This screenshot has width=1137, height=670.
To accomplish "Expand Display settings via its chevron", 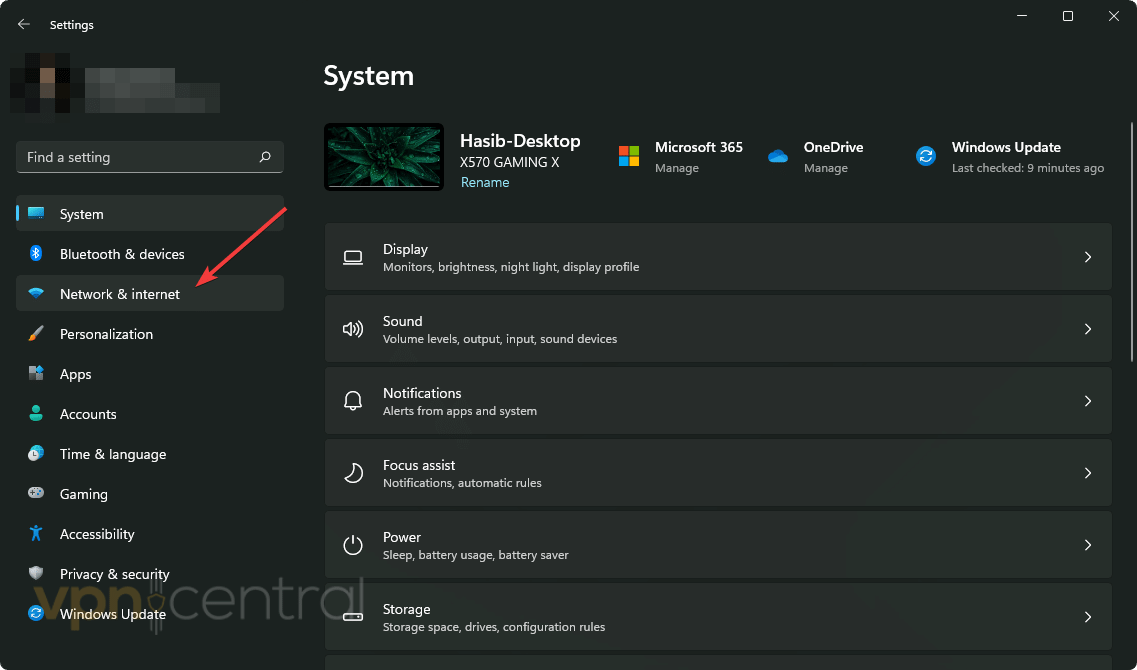I will pos(1087,257).
